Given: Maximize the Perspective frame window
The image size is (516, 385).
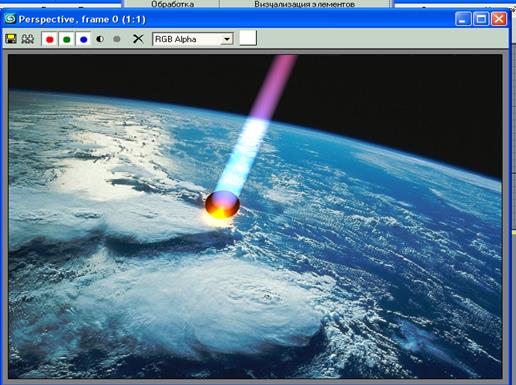Looking at the screenshot, I should pos(481,19).
